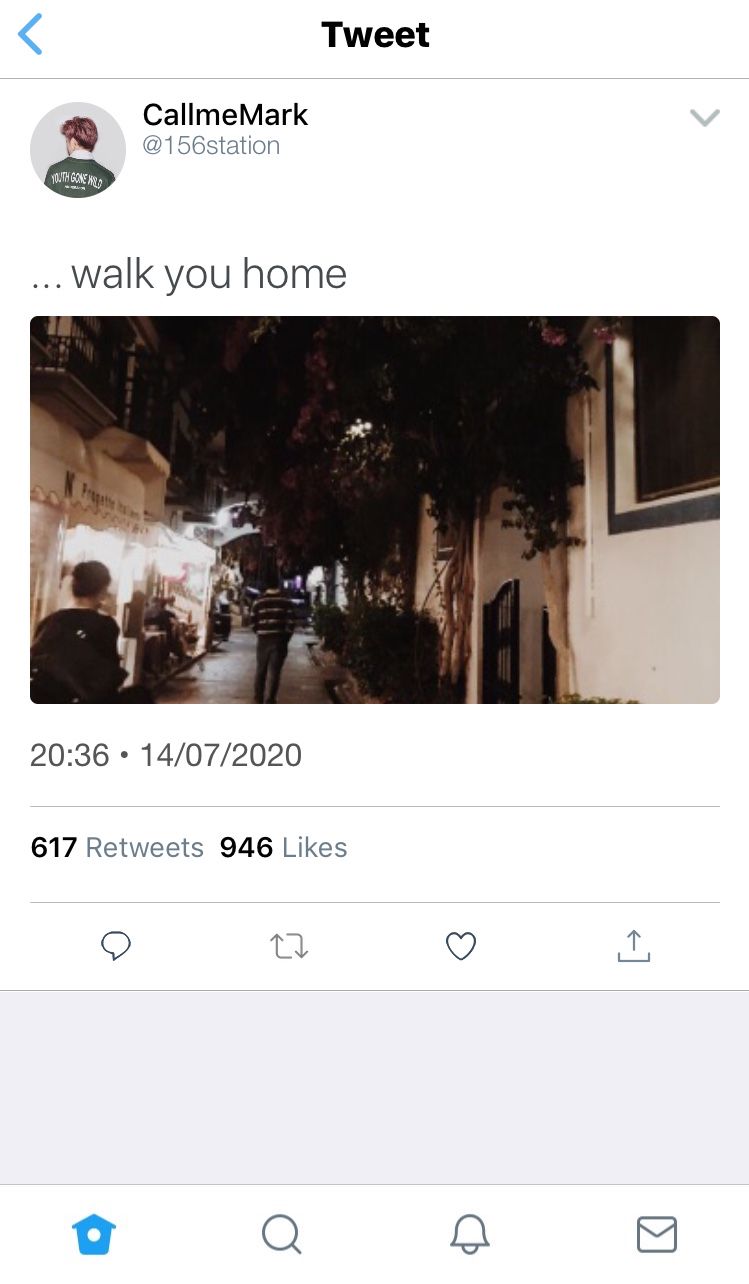Viewport: 749px width, 1284px height.
Task: Share the tweet via the share icon
Action: tap(633, 945)
